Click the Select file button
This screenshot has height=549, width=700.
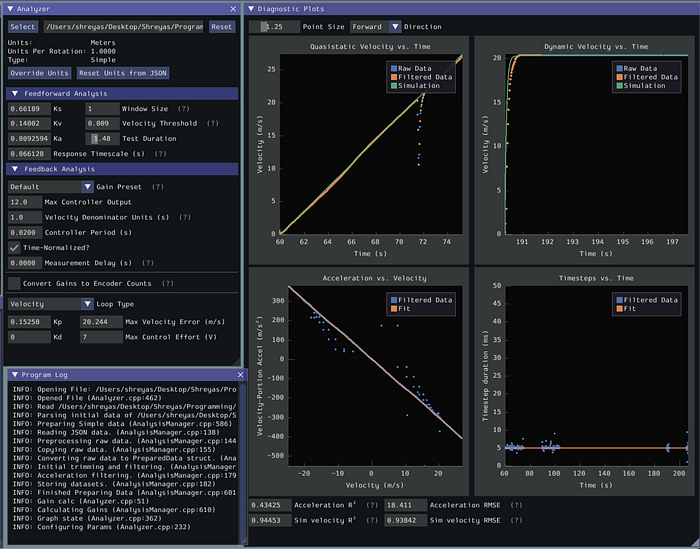coord(23,27)
